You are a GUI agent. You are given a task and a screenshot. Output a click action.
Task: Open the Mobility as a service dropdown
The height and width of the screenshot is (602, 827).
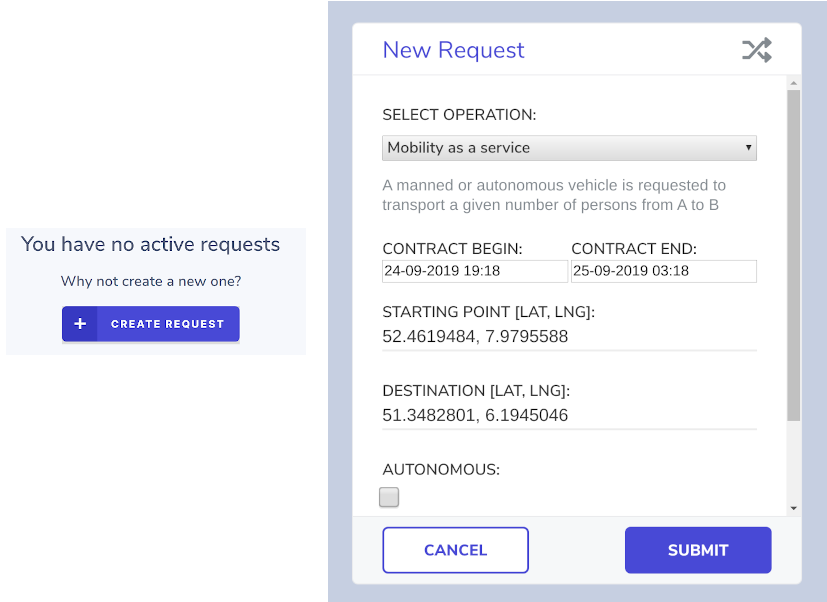569,148
